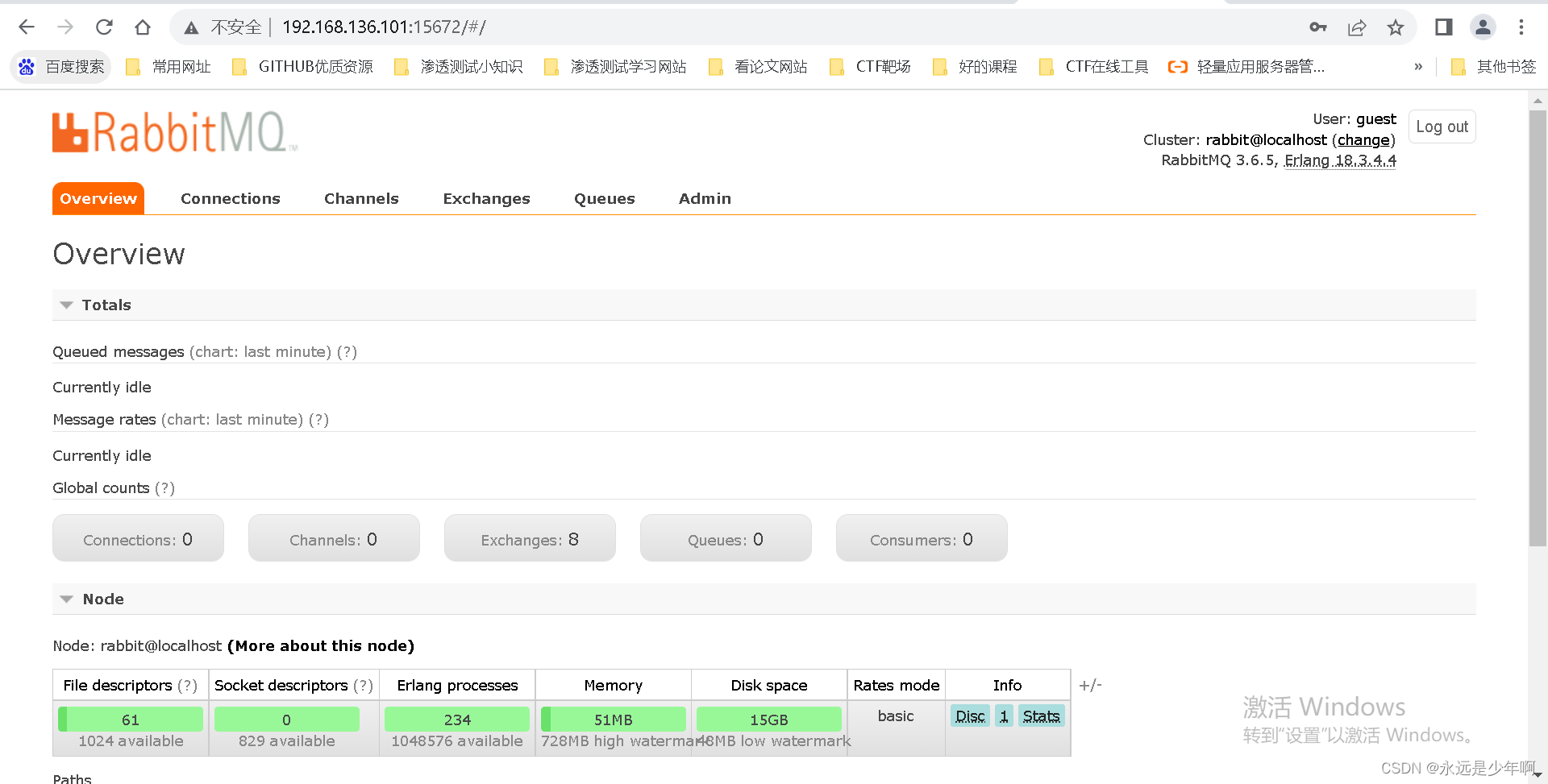The image size is (1548, 784).
Task: Click the RabbitMQ logo
Action: point(175,132)
